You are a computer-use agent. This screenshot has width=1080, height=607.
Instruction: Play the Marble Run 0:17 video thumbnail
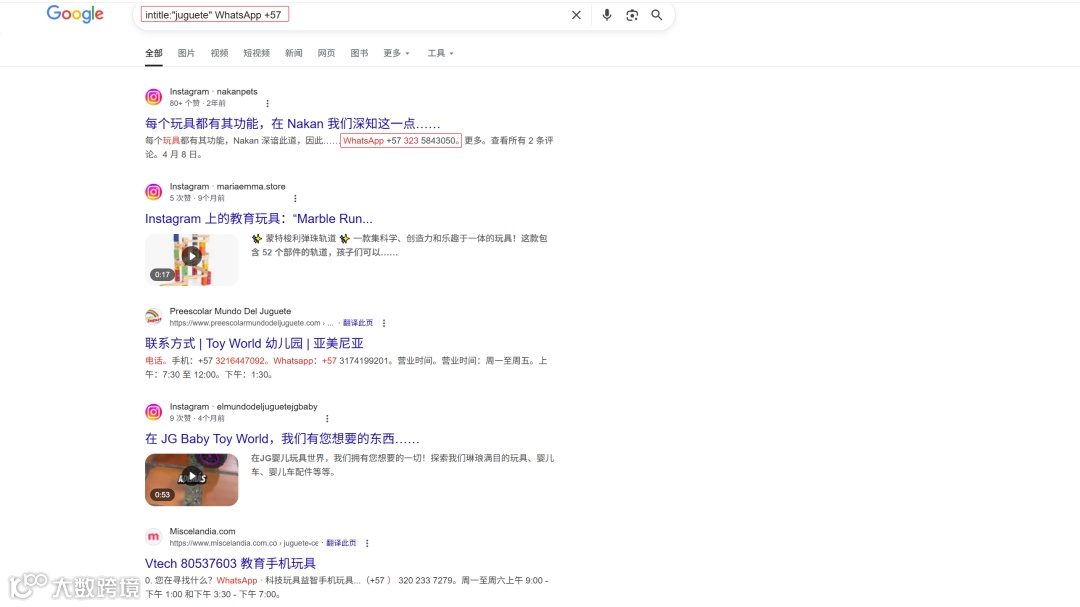pos(191,260)
